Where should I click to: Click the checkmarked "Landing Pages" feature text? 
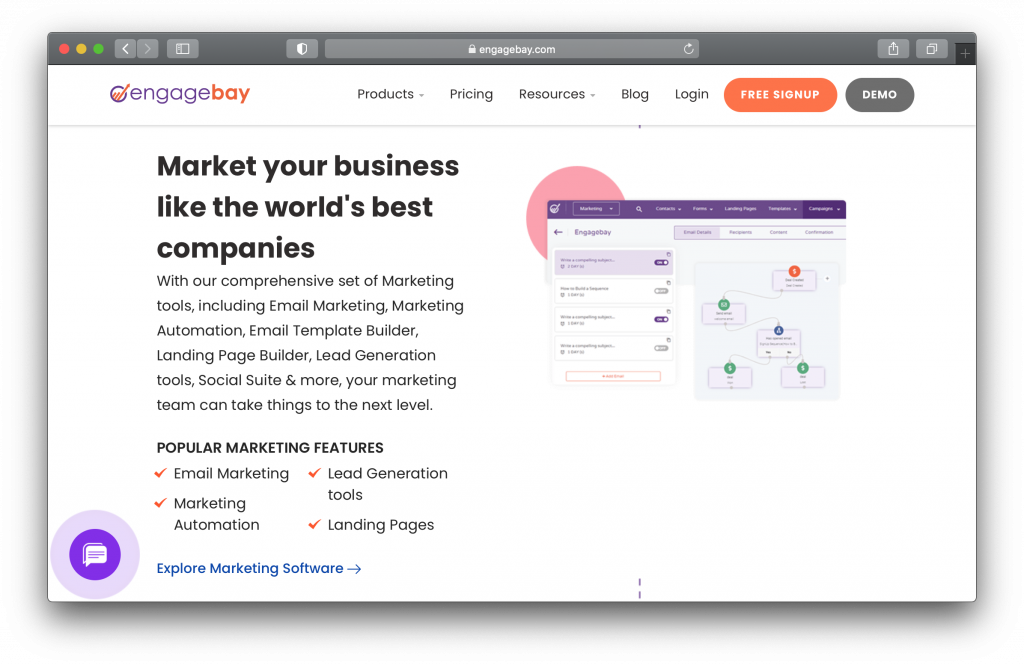coord(381,525)
